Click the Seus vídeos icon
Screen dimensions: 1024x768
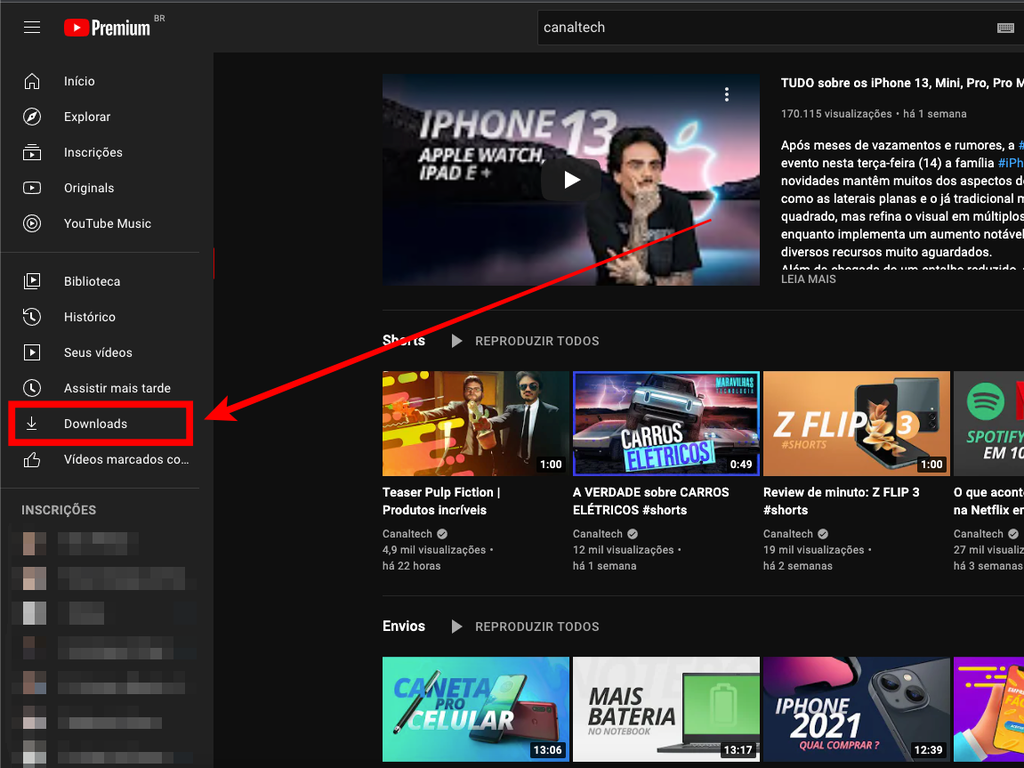32,352
